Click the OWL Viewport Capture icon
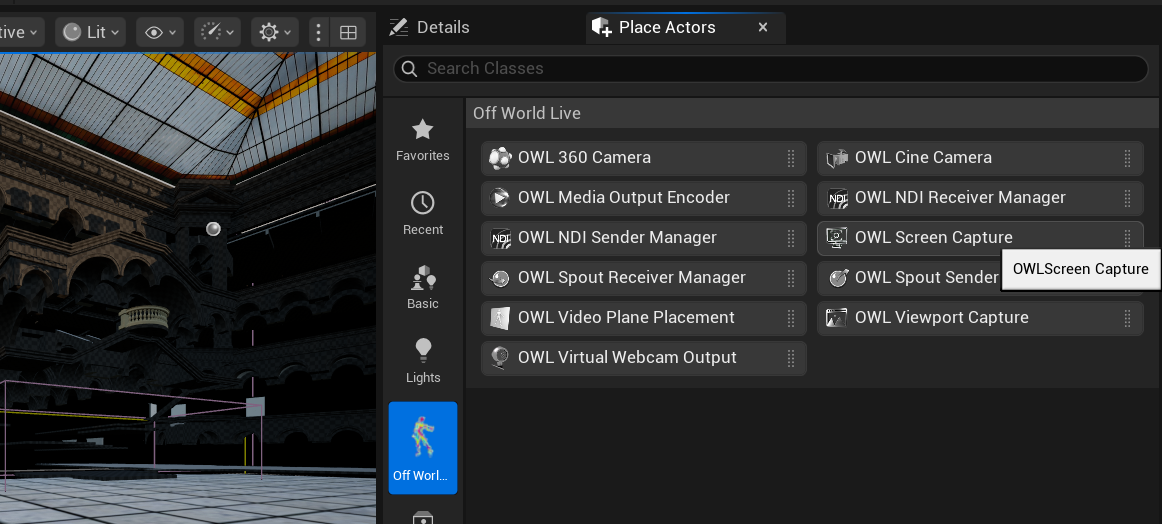Image resolution: width=1162 pixels, height=524 pixels. pyautogui.click(x=837, y=317)
